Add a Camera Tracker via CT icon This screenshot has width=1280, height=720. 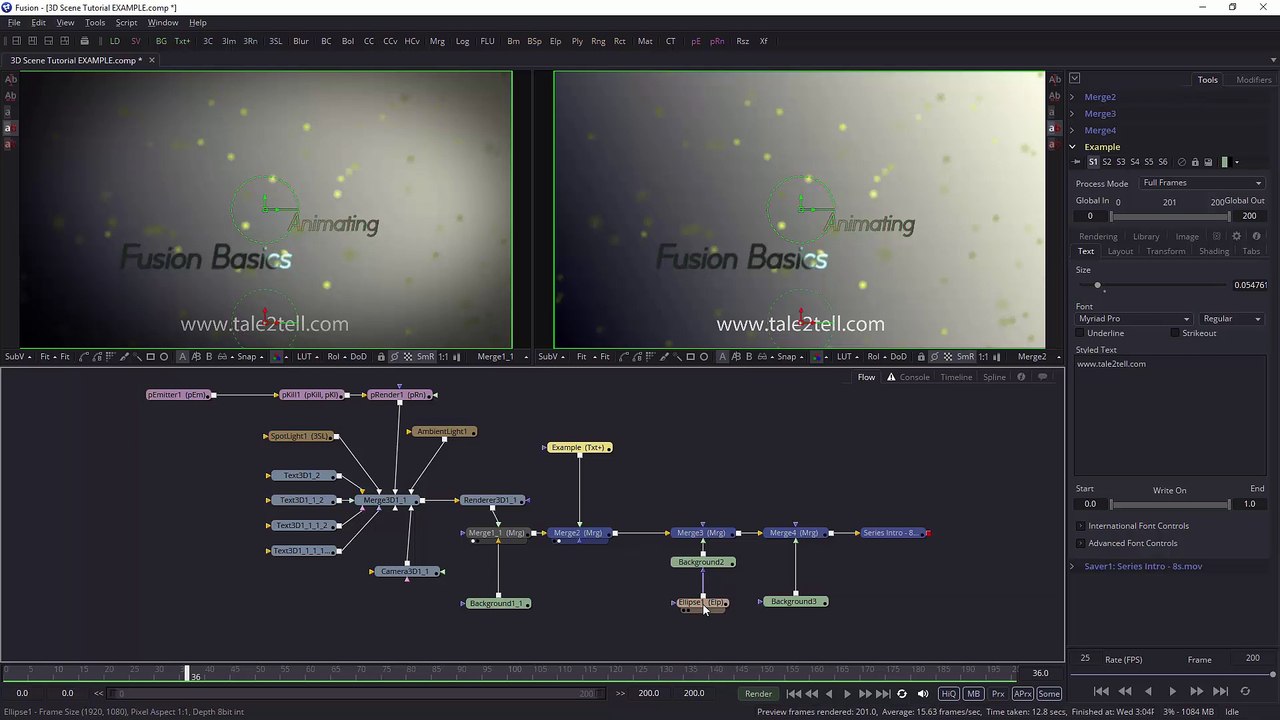670,41
